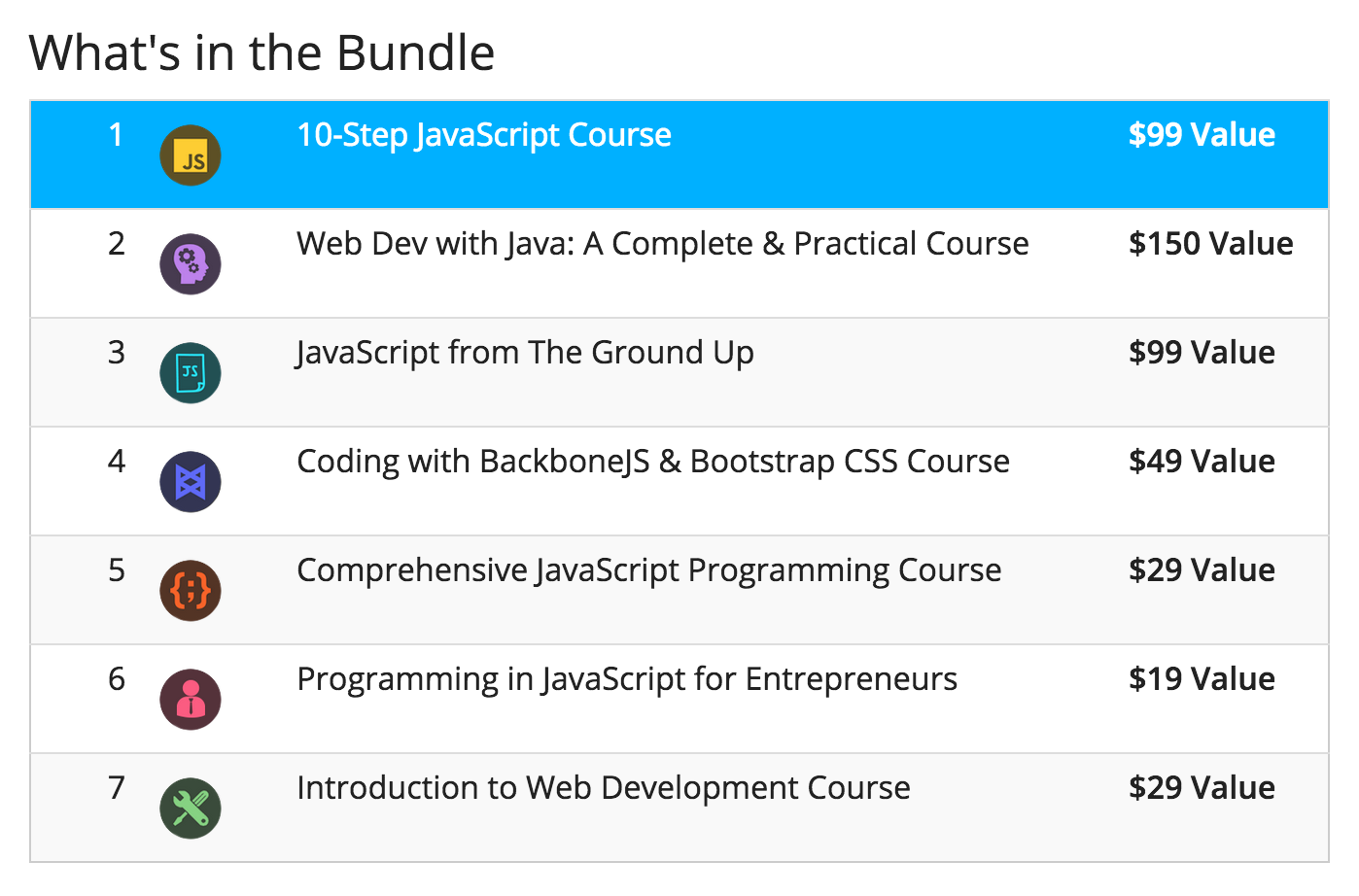Click the pink entrepreneur person icon

click(x=191, y=700)
